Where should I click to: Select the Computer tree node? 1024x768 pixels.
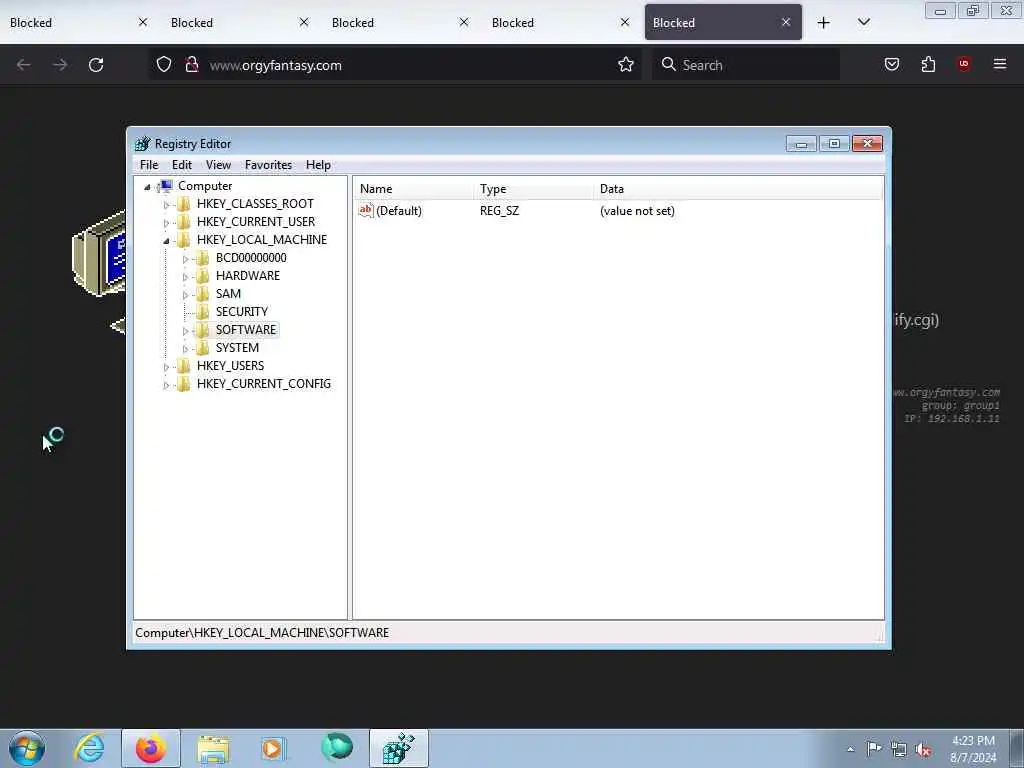point(205,185)
